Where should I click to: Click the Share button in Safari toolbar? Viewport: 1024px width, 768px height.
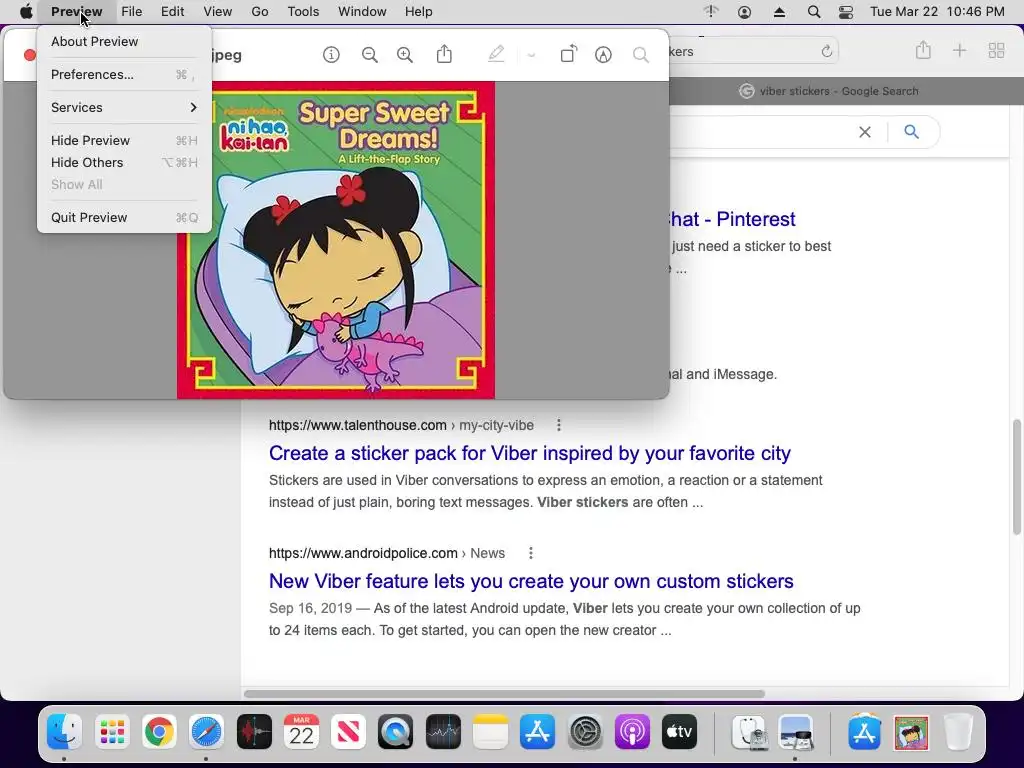click(923, 50)
